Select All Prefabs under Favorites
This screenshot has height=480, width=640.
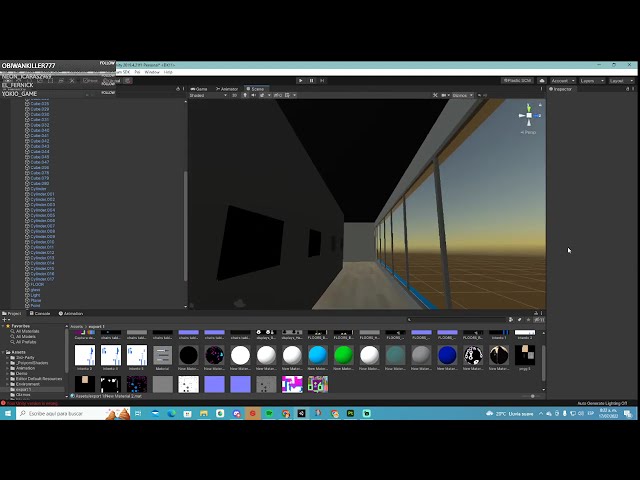pos(26,342)
